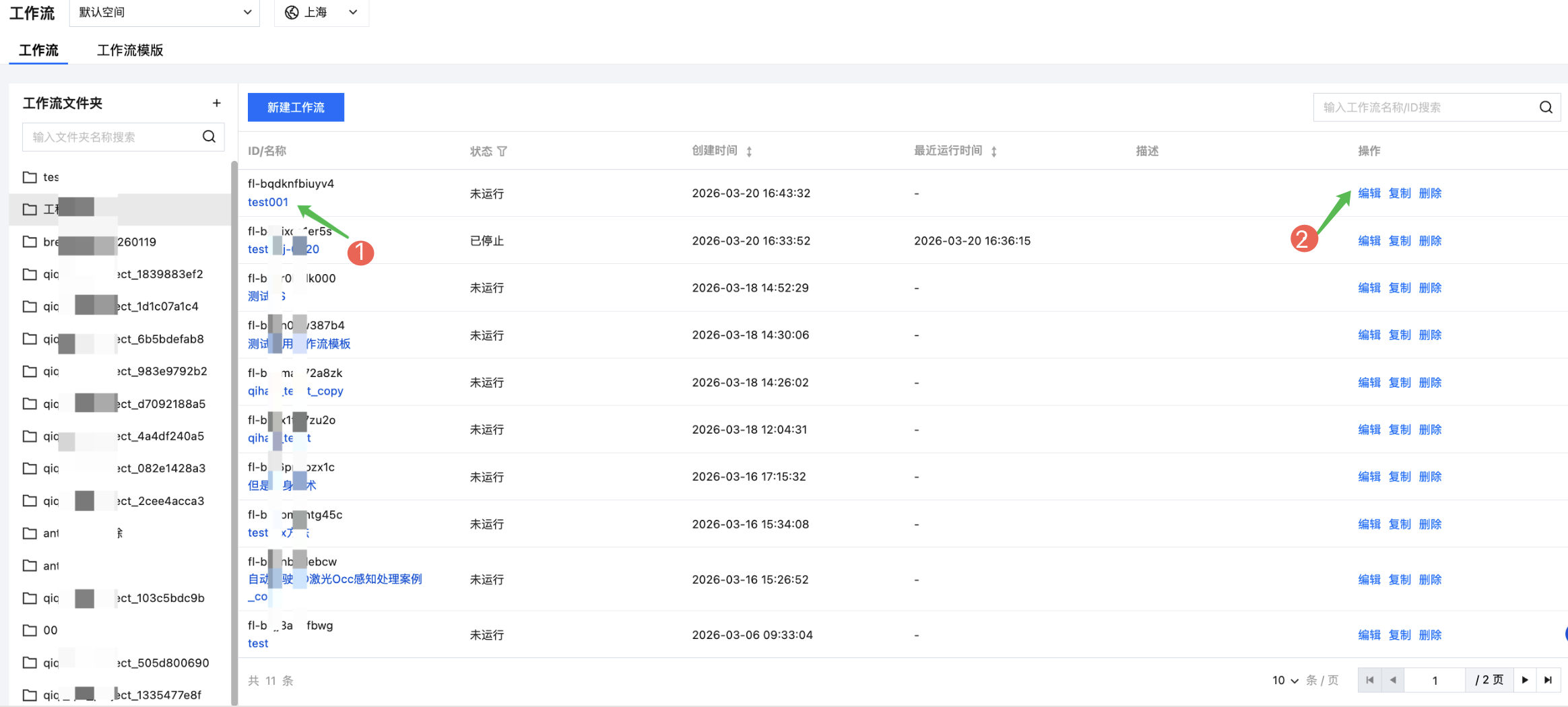Change the 10 items per page selector
The image size is (1568, 707).
point(1285,680)
